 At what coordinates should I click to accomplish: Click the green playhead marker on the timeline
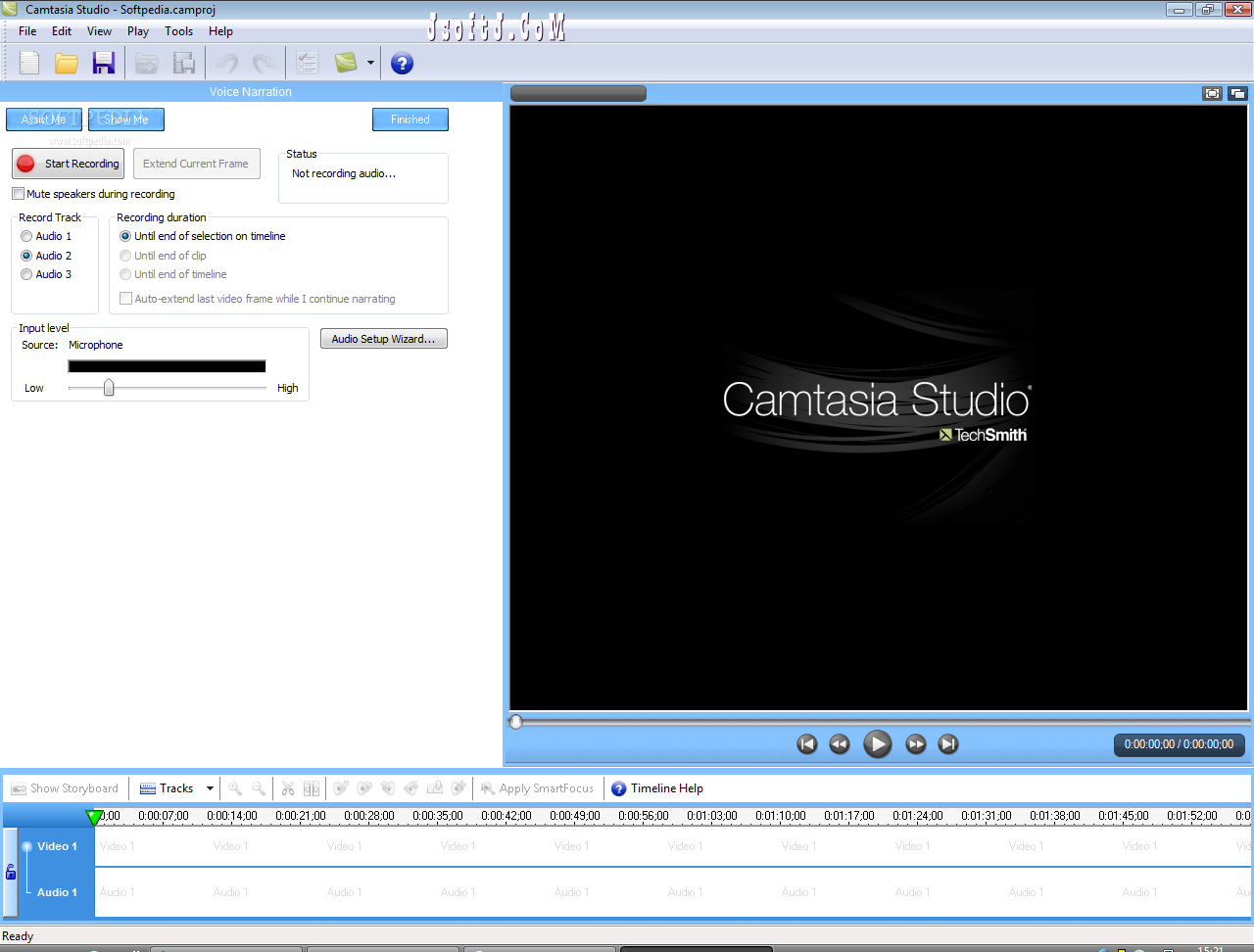coord(94,817)
